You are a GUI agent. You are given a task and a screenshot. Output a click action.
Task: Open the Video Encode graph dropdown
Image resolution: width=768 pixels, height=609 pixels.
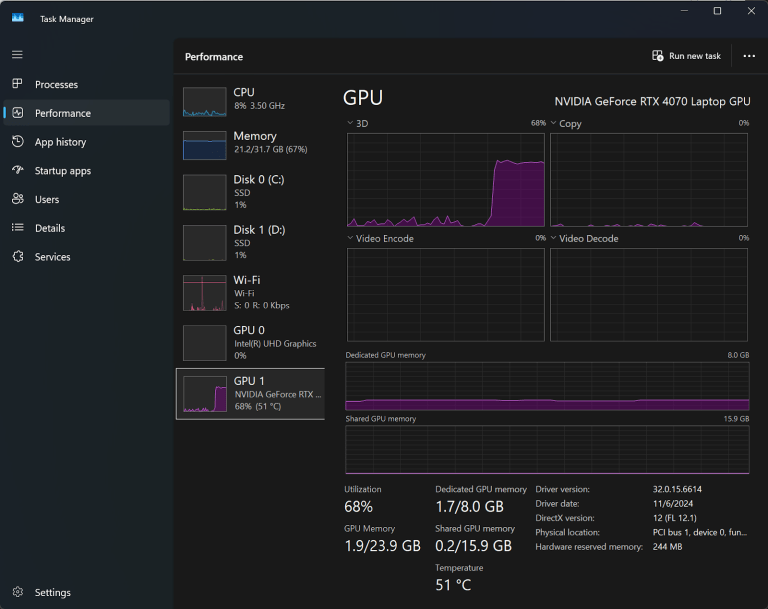pos(351,238)
